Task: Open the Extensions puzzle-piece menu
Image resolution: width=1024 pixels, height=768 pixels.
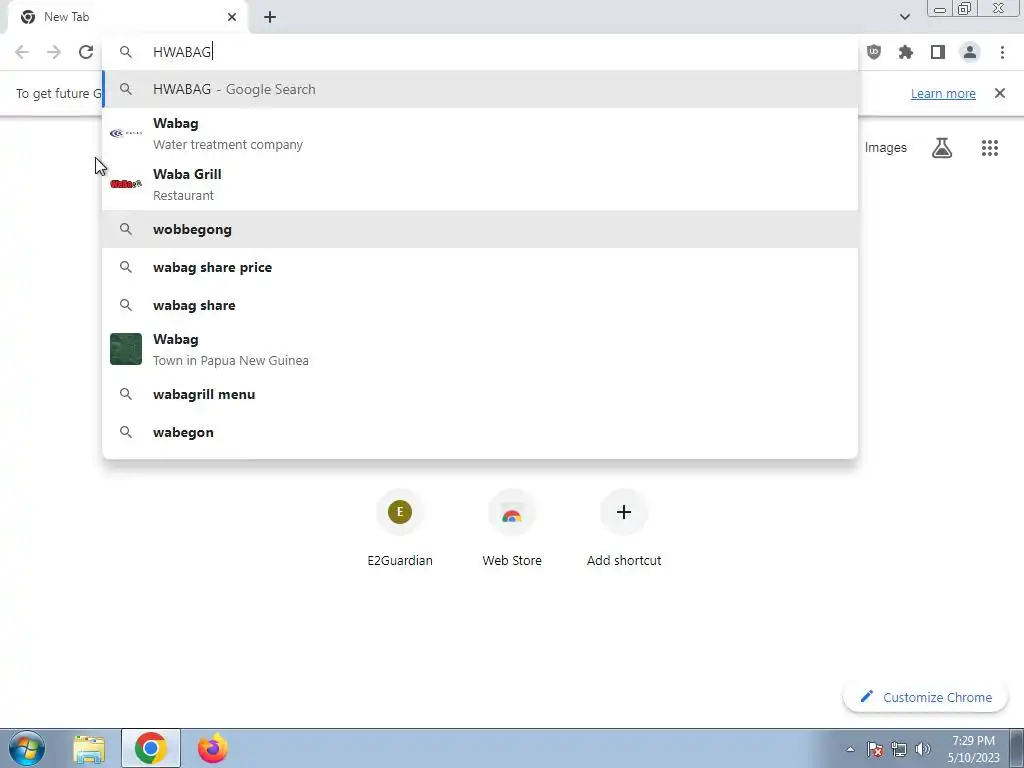Action: tap(906, 52)
